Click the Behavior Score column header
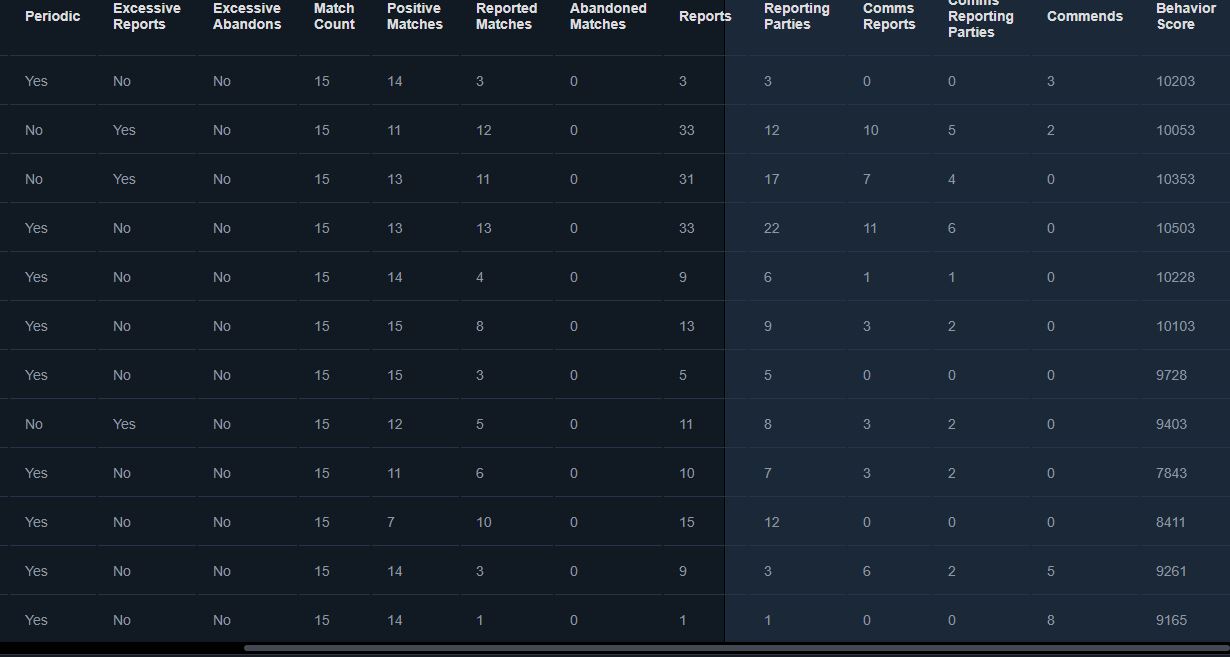Screen dimensions: 1230x657 click(x=1185, y=16)
